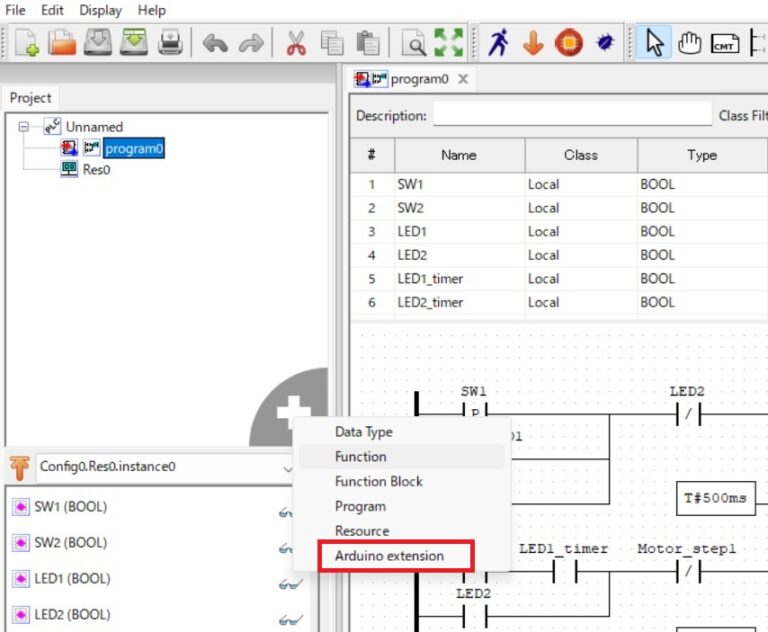This screenshot has width=768, height=632.
Task: Collapse the Unnamed project tree node
Action: (24, 127)
